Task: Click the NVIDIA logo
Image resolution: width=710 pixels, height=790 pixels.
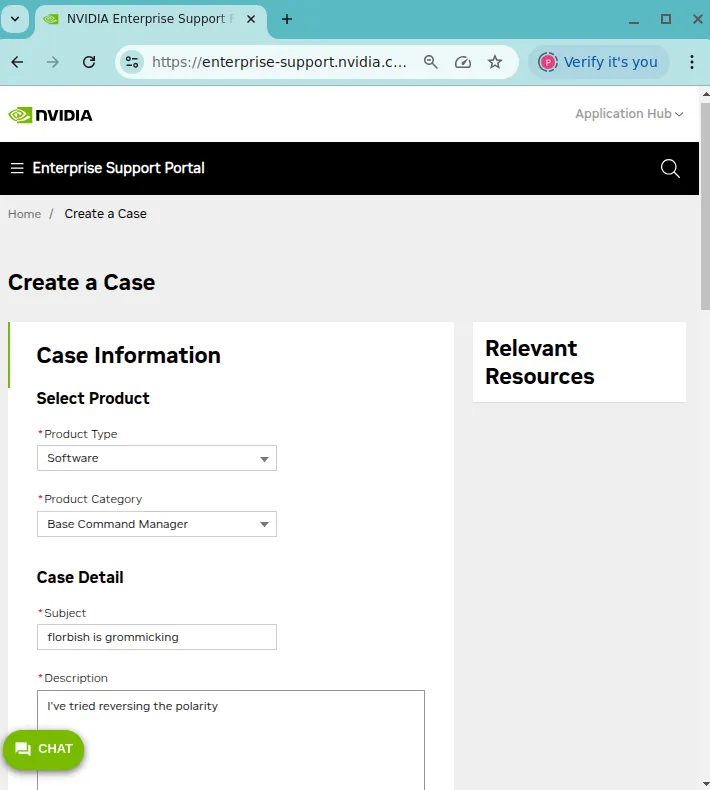Action: (50, 115)
